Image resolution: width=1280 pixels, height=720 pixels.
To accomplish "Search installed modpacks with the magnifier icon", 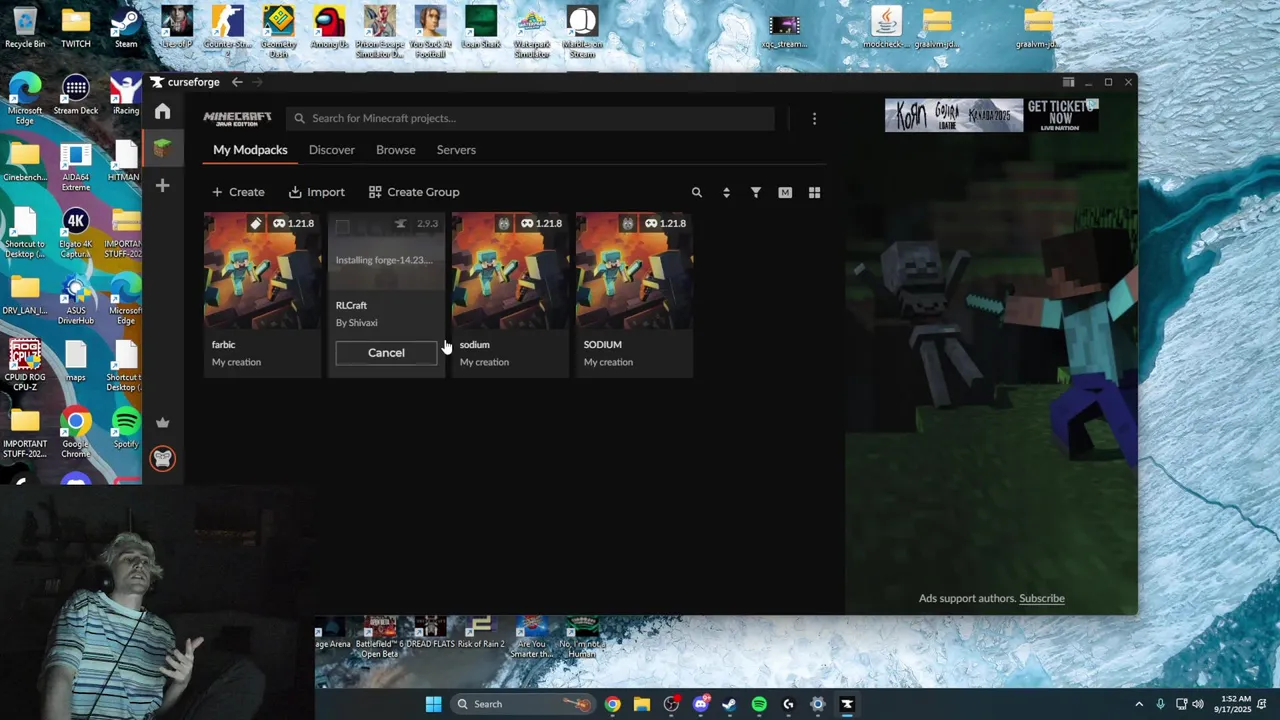I will [697, 192].
